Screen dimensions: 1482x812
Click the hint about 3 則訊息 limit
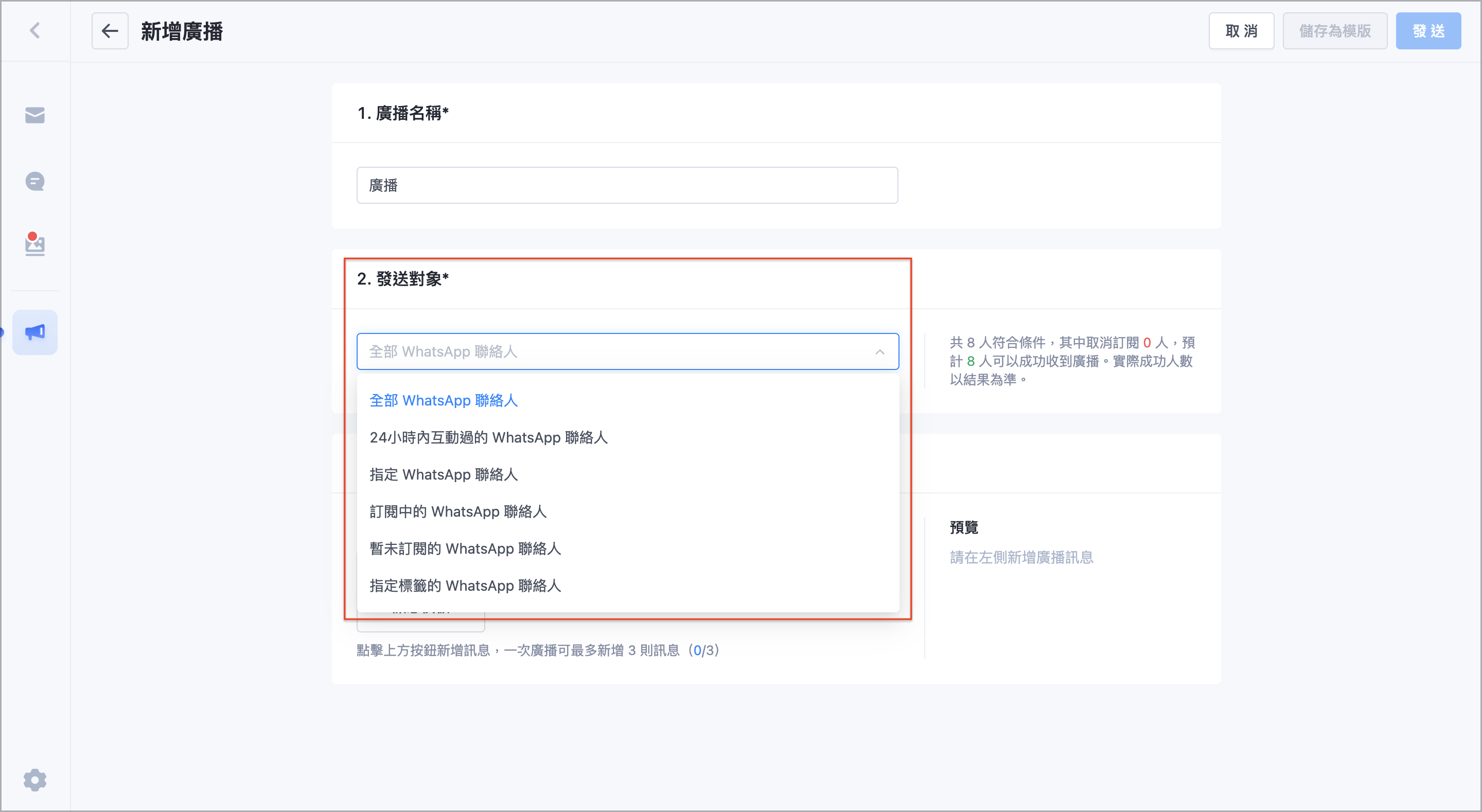[x=538, y=650]
